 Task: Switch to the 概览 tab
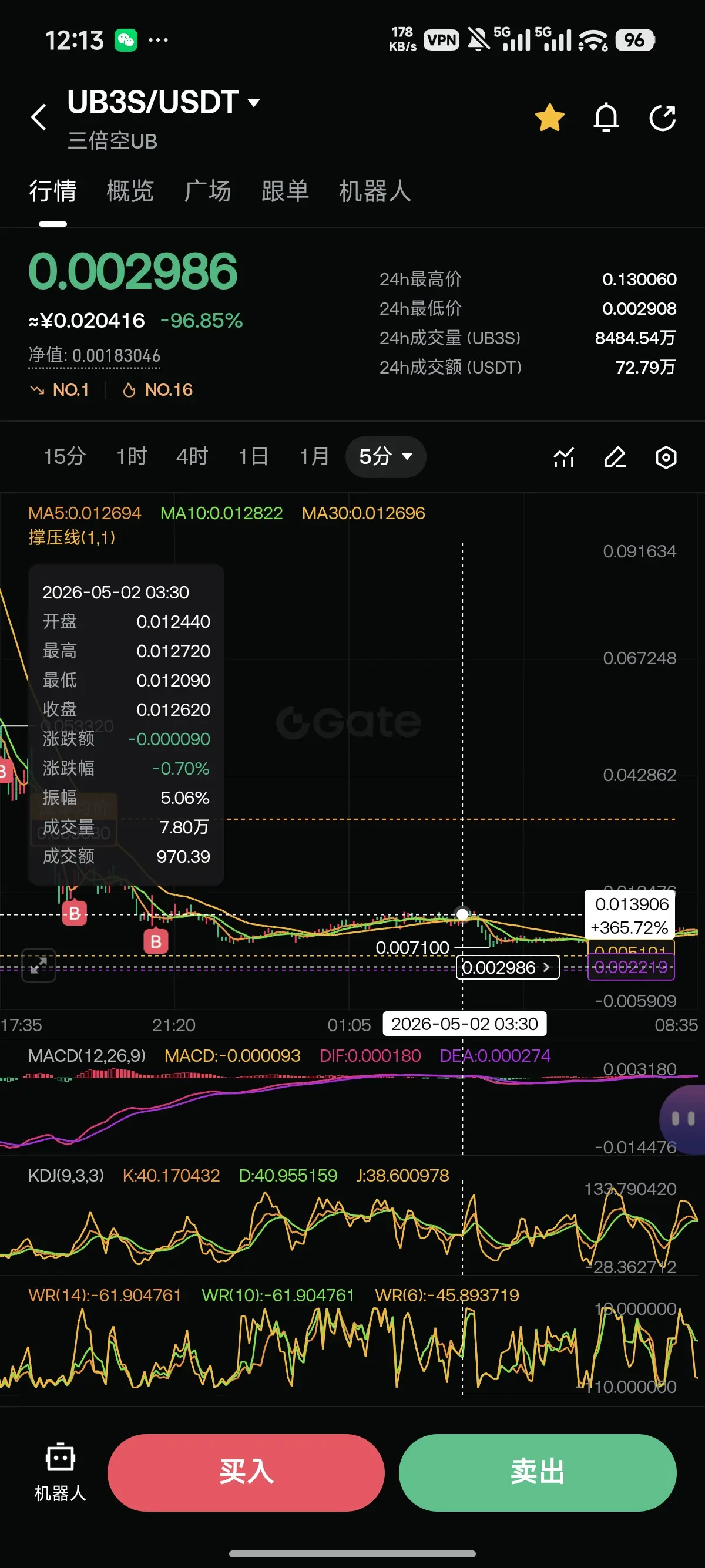point(130,191)
